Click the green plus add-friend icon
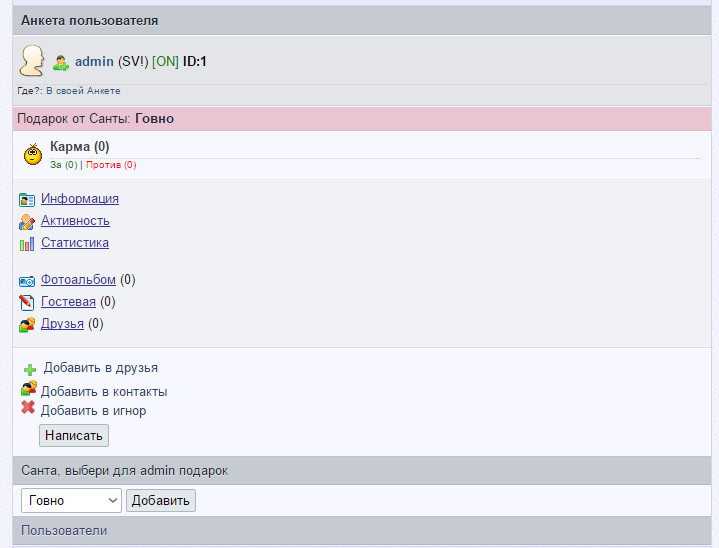Screen dimensions: 719x548 click(x=30, y=369)
